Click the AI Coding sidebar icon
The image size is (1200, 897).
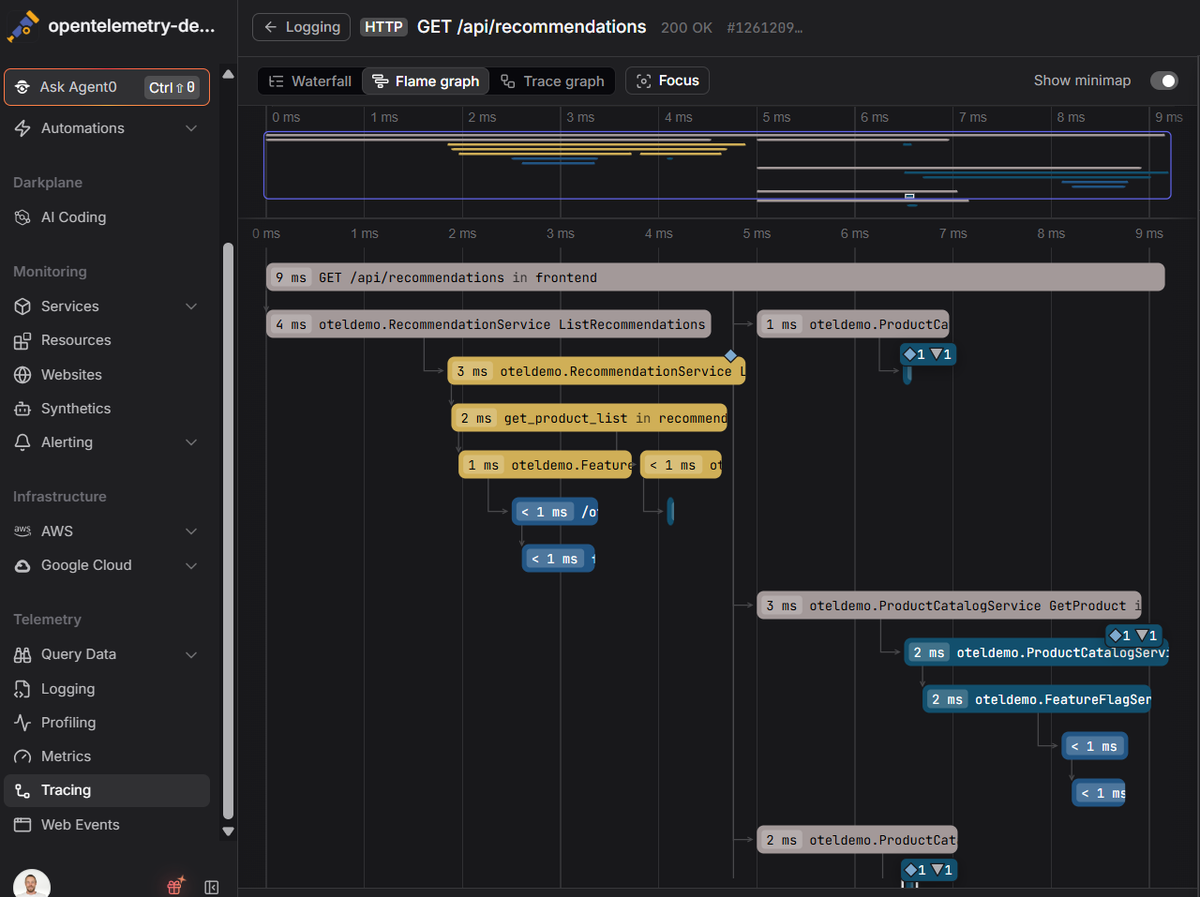click(23, 217)
